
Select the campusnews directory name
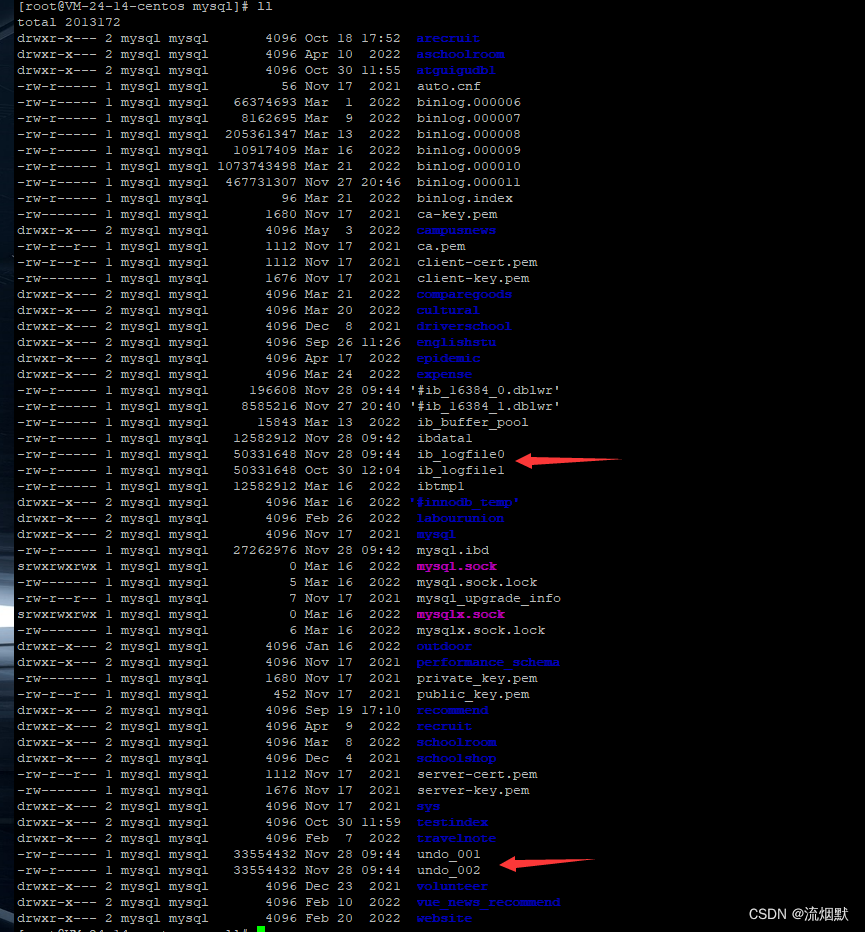(456, 231)
